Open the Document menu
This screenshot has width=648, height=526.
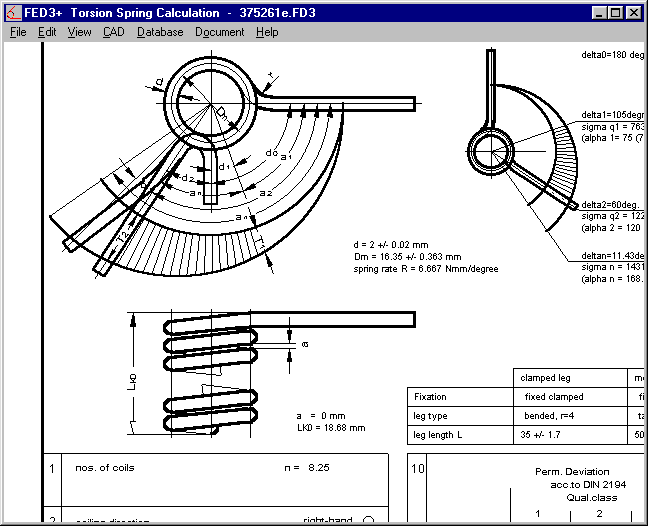219,32
